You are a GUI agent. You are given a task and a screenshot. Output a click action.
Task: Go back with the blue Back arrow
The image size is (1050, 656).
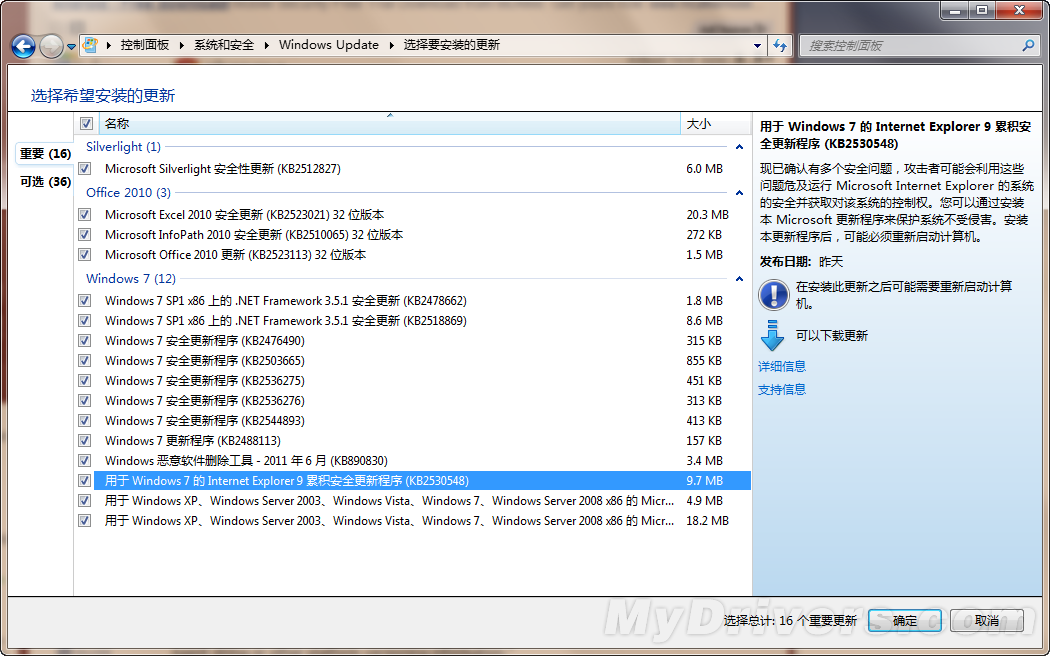pos(23,47)
